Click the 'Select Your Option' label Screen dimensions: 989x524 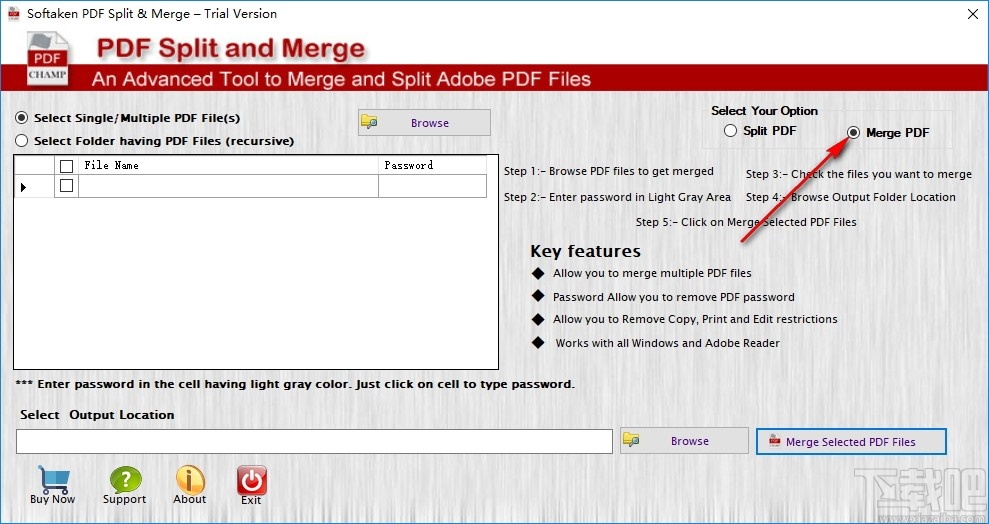[764, 111]
